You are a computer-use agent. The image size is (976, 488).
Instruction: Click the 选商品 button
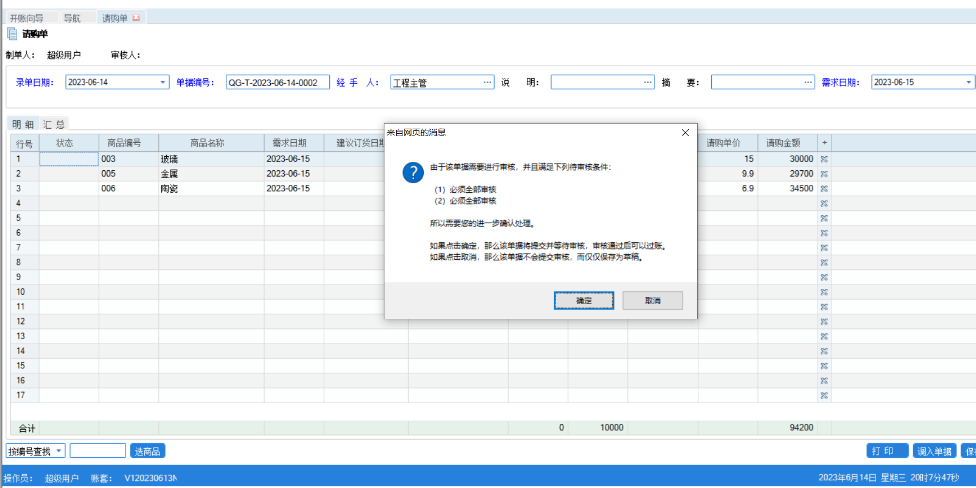(148, 451)
